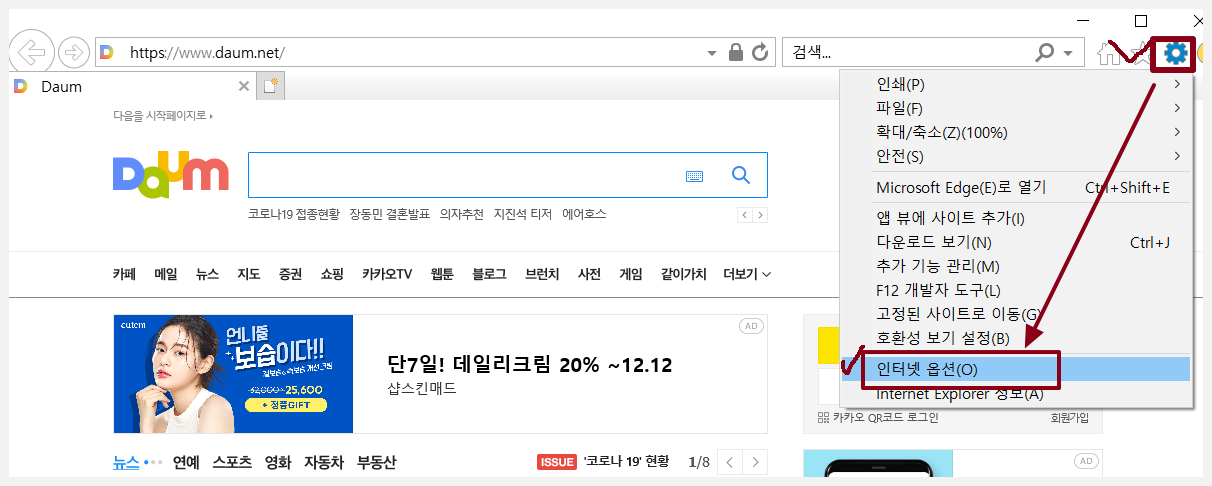
Task: Open 다운로드 보기(N) menu item
Action: pyautogui.click(x=1016, y=242)
